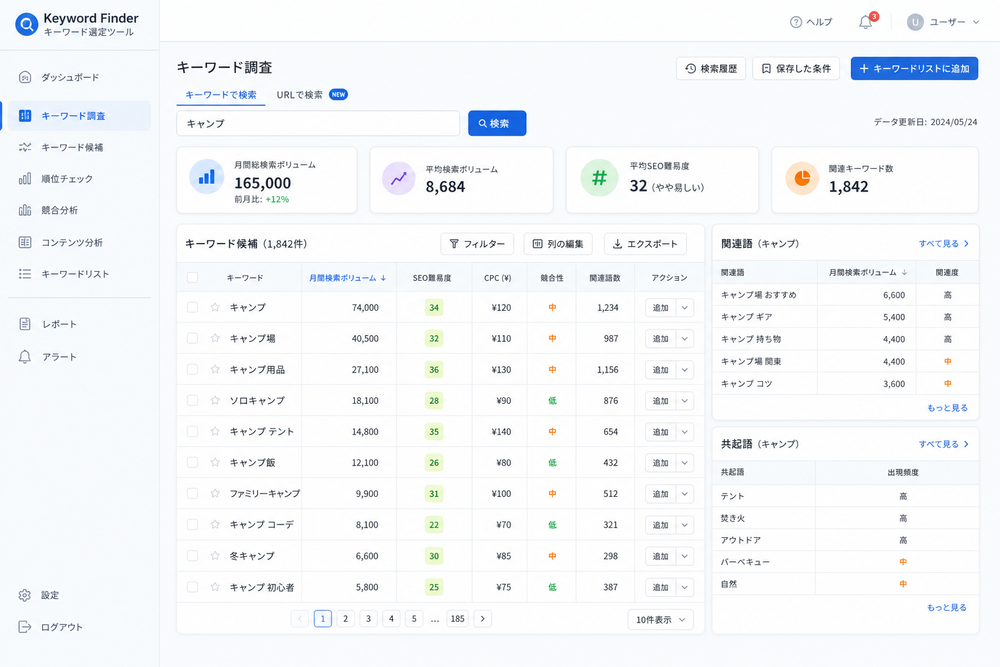Open the notification bell icon
Image resolution: width=1000 pixels, height=667 pixels.
[x=865, y=22]
